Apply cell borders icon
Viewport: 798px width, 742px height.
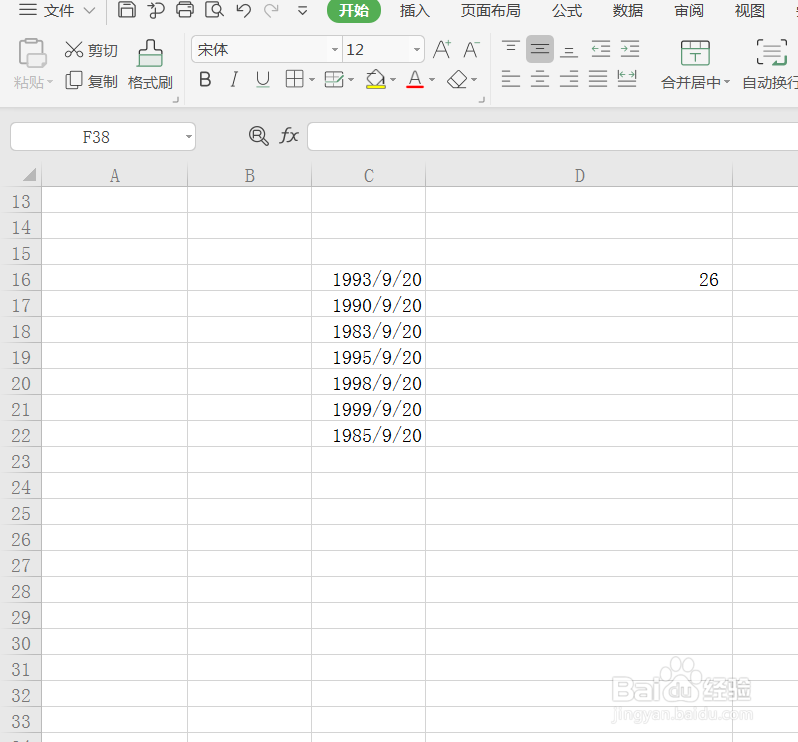295,79
